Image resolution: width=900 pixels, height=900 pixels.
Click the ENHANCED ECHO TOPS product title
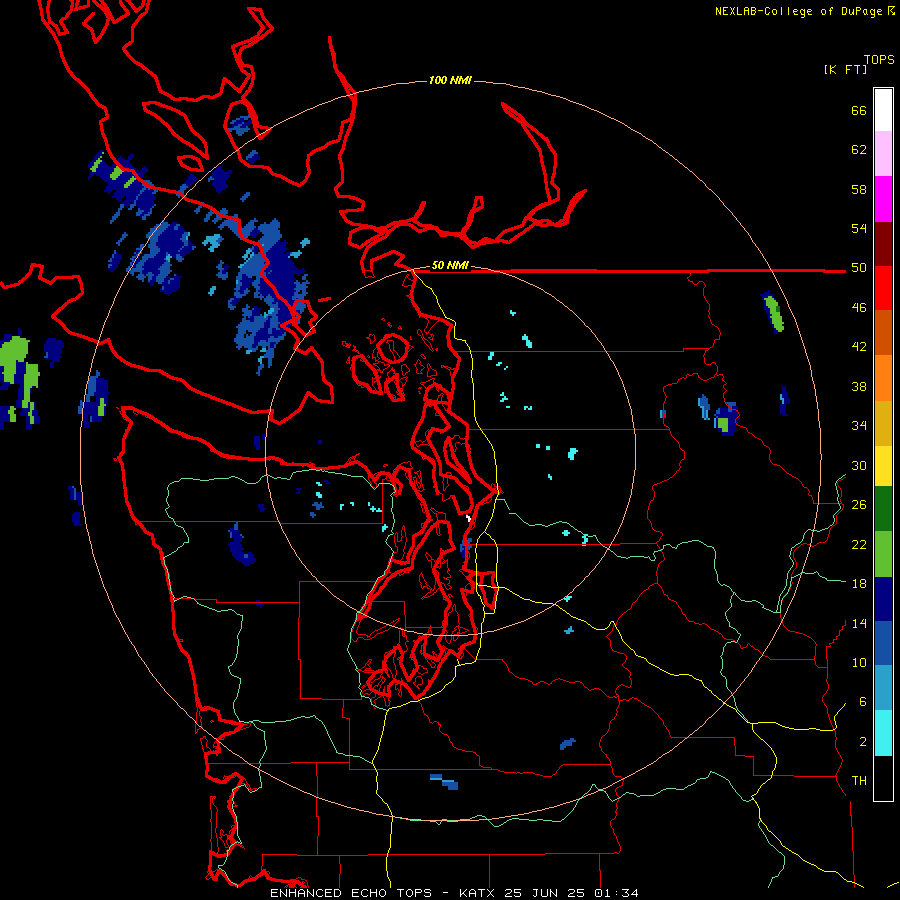351,893
